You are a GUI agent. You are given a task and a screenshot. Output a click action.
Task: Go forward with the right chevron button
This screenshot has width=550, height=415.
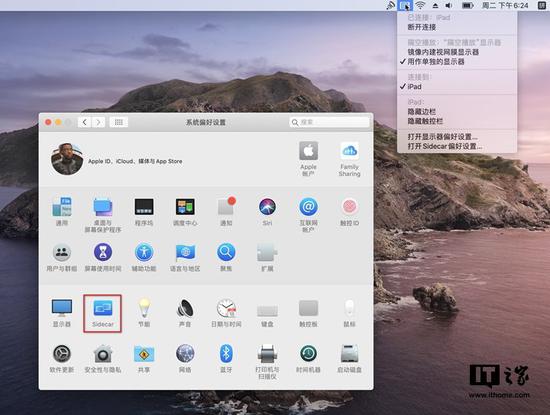tap(98, 122)
